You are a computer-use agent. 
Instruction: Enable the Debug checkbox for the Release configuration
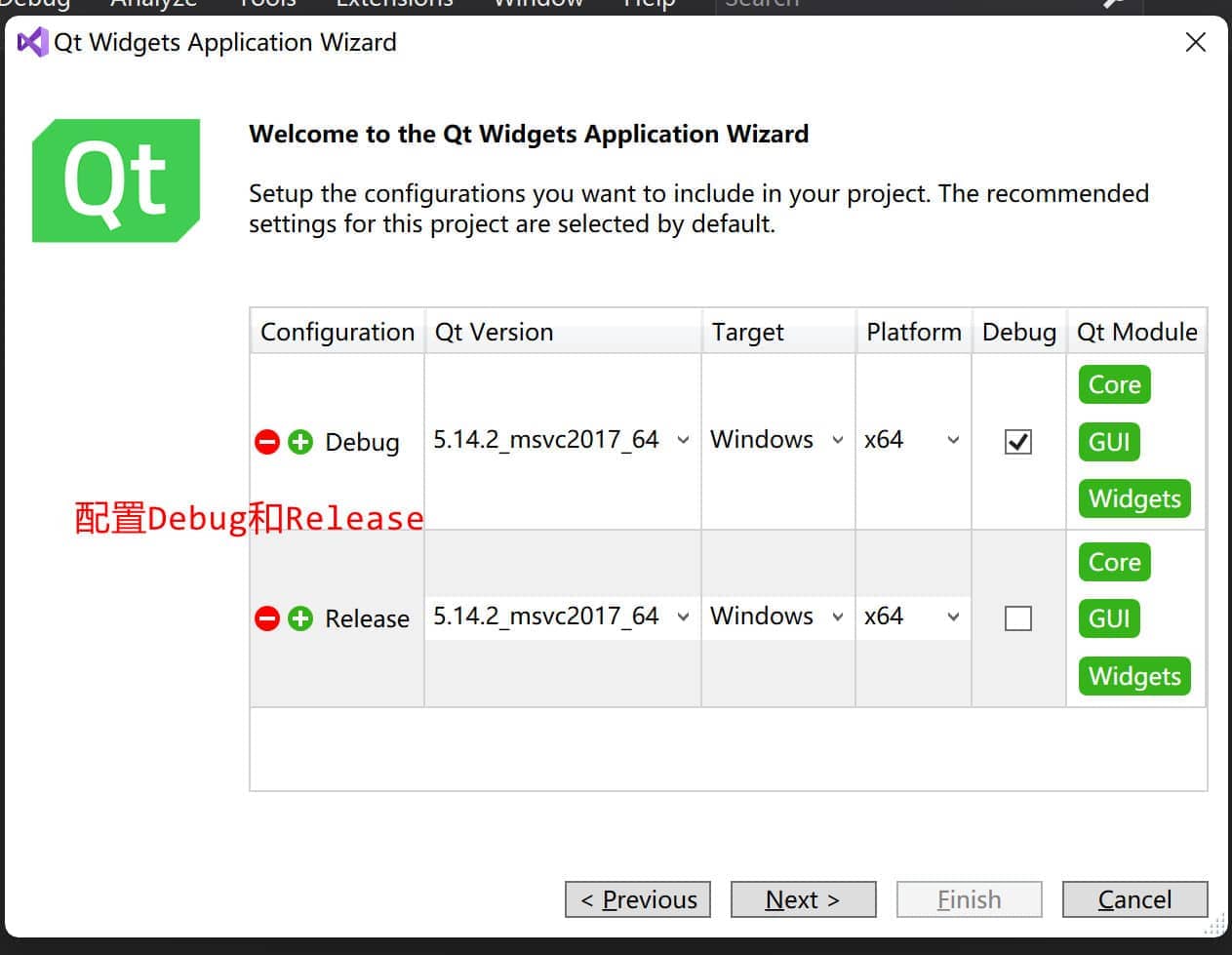pyautogui.click(x=1016, y=617)
